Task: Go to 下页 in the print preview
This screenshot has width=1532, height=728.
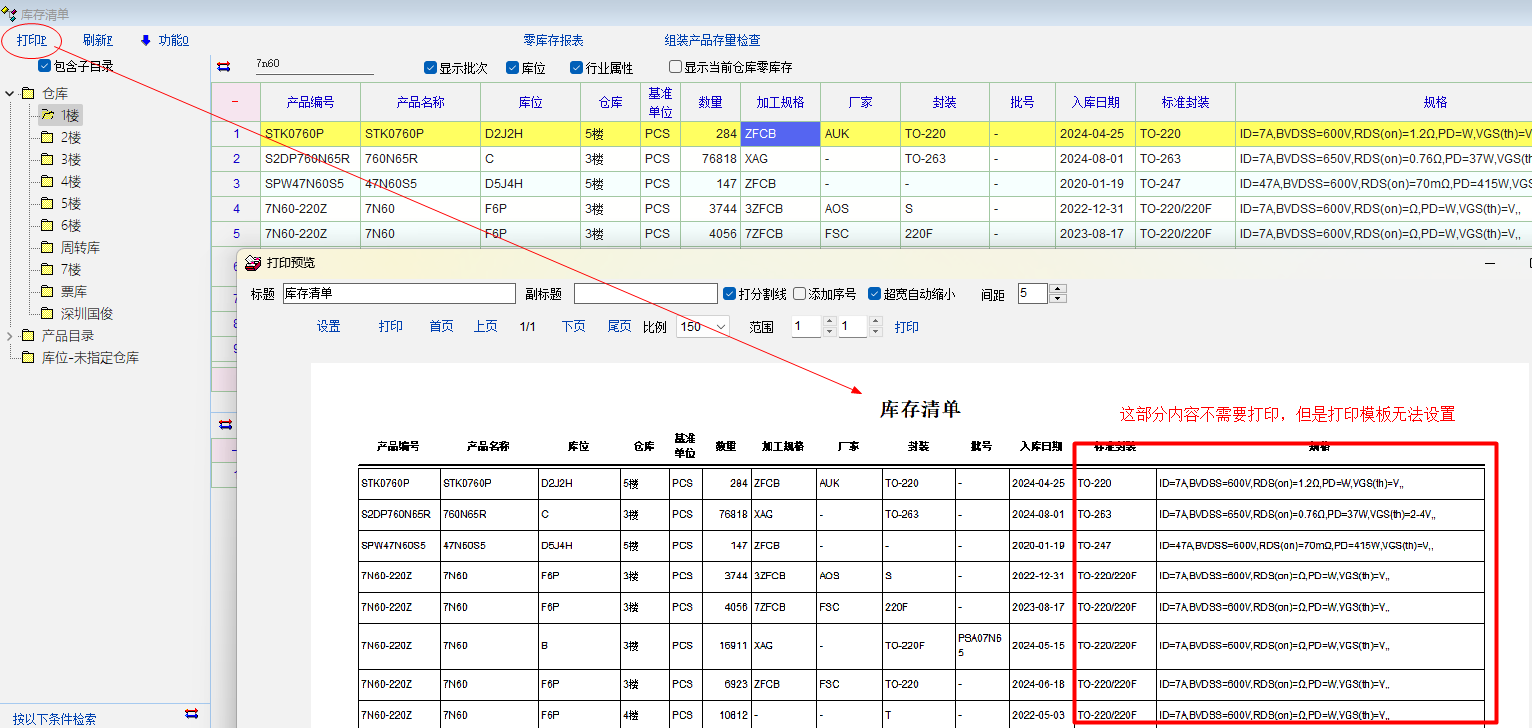Action: [573, 327]
